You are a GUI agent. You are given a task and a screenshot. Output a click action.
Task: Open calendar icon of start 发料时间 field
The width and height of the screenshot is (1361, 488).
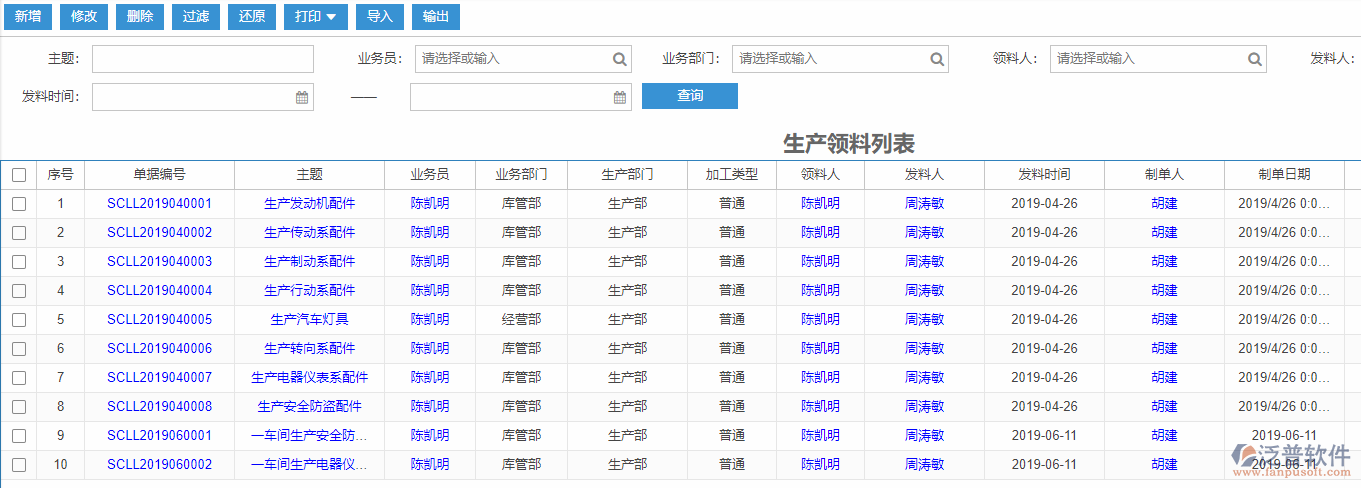[302, 97]
